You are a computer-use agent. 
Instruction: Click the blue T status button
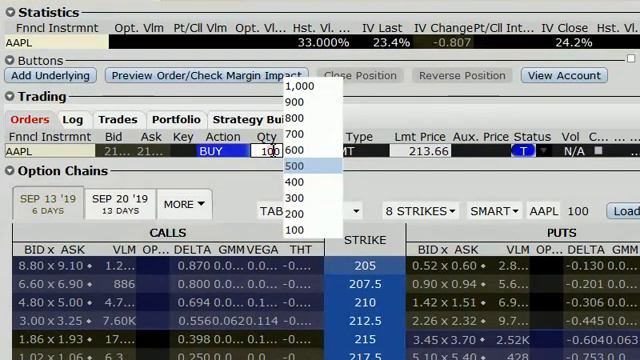pyautogui.click(x=523, y=151)
